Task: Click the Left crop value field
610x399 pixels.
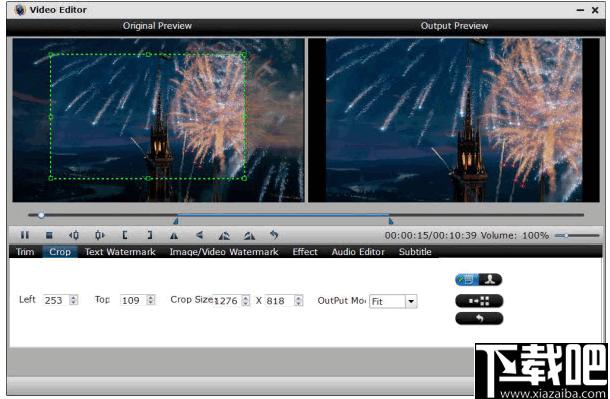Action: pyautogui.click(x=56, y=300)
